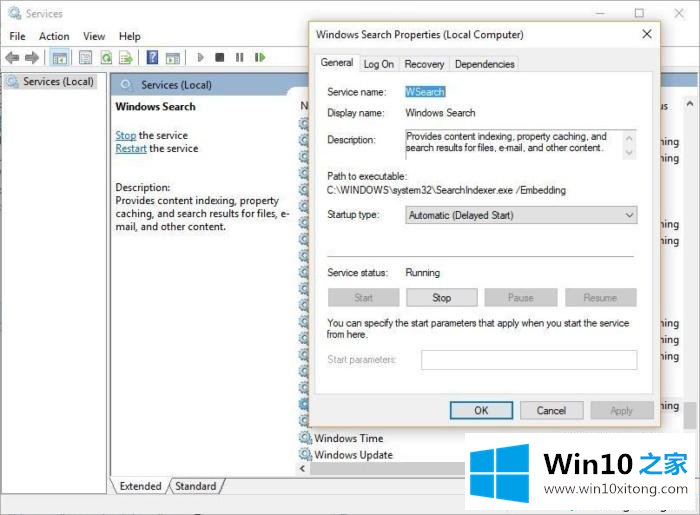Open the Action menu
This screenshot has width=700, height=515.
pyautogui.click(x=54, y=36)
